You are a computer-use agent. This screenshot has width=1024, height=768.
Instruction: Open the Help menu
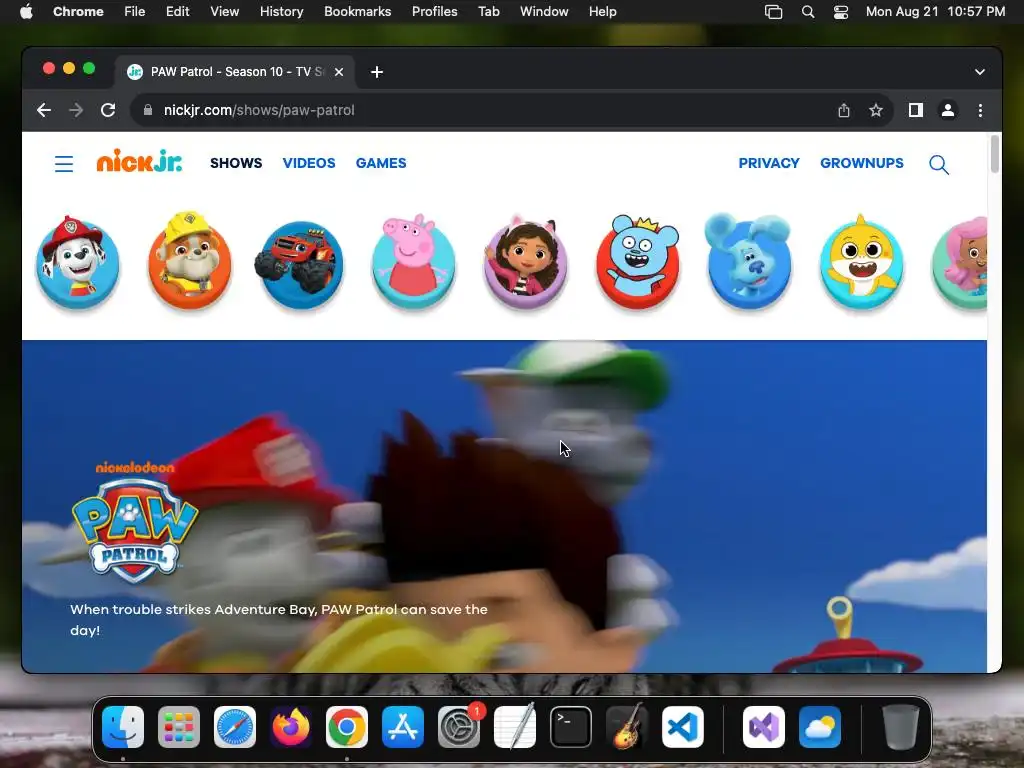click(x=602, y=12)
